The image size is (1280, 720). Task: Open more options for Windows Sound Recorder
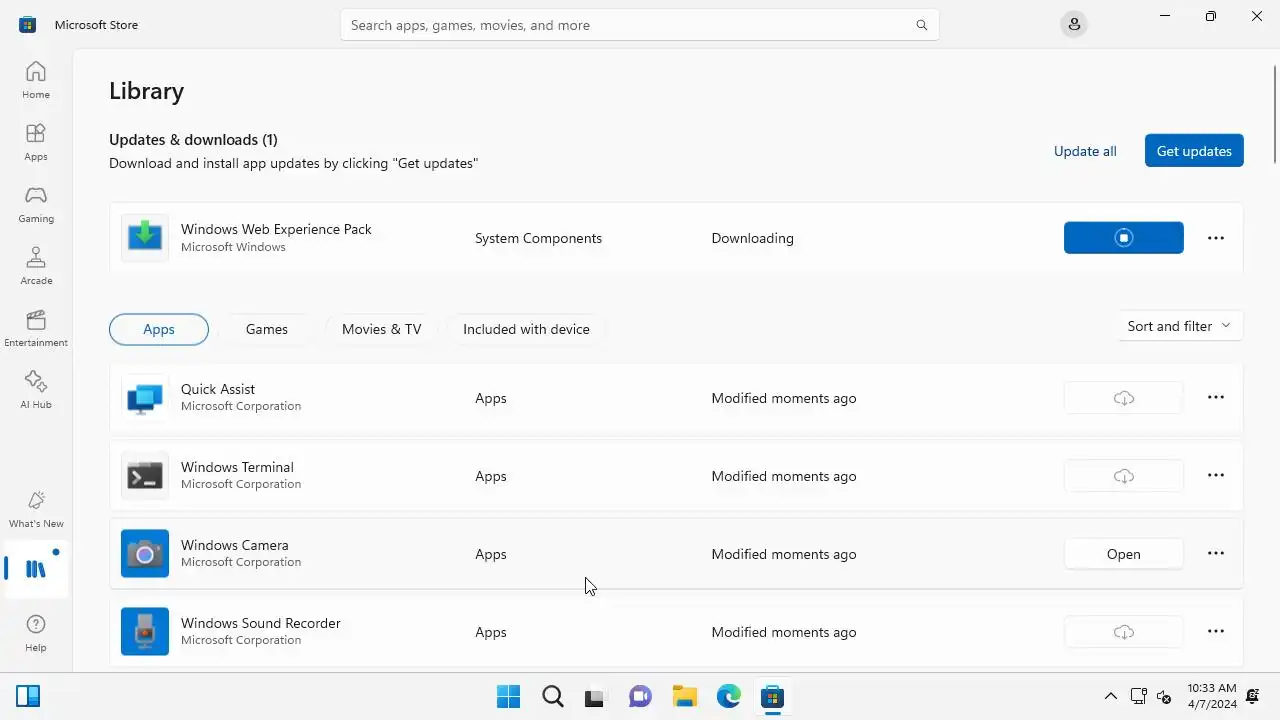(x=1216, y=631)
